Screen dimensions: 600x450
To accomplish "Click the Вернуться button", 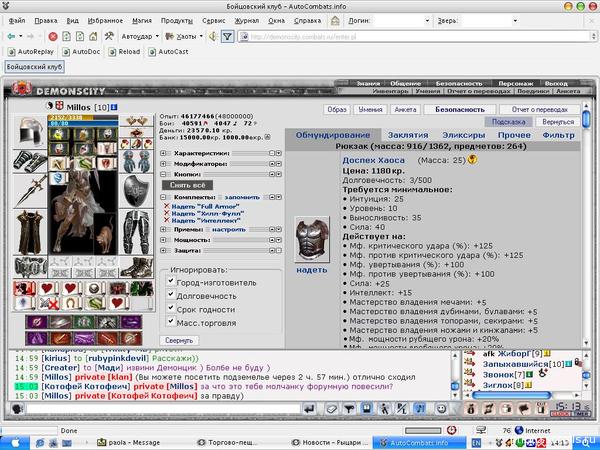I will tap(558, 122).
